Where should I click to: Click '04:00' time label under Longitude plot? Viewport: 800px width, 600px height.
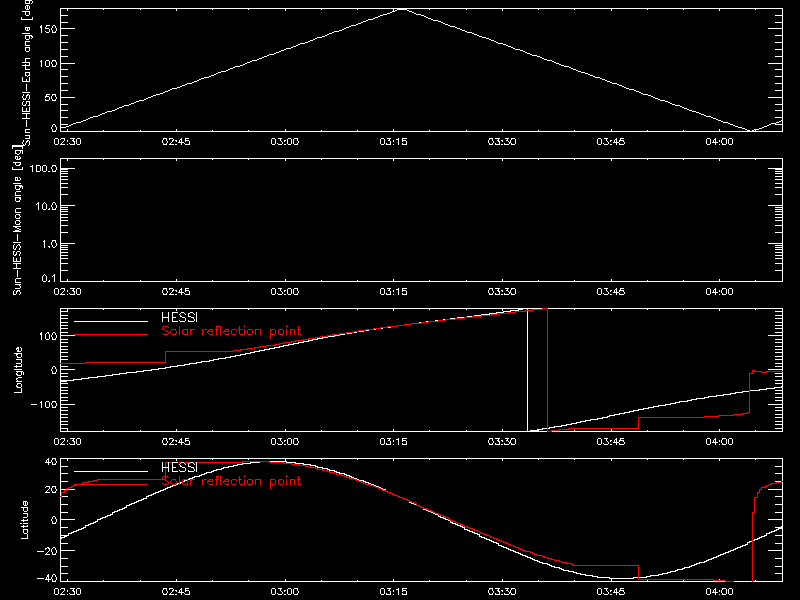point(719,441)
